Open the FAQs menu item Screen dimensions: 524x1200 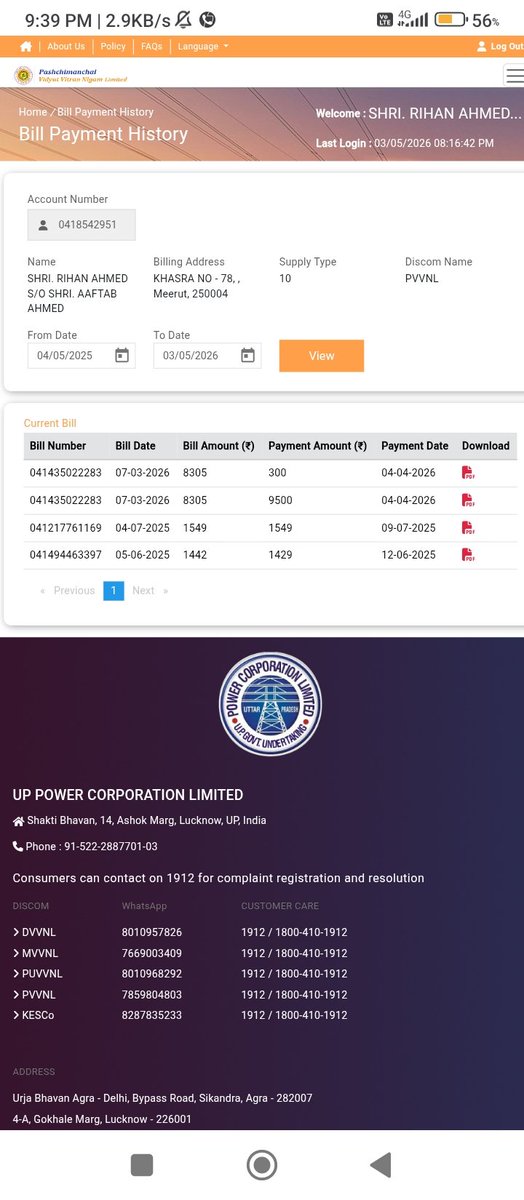152,47
